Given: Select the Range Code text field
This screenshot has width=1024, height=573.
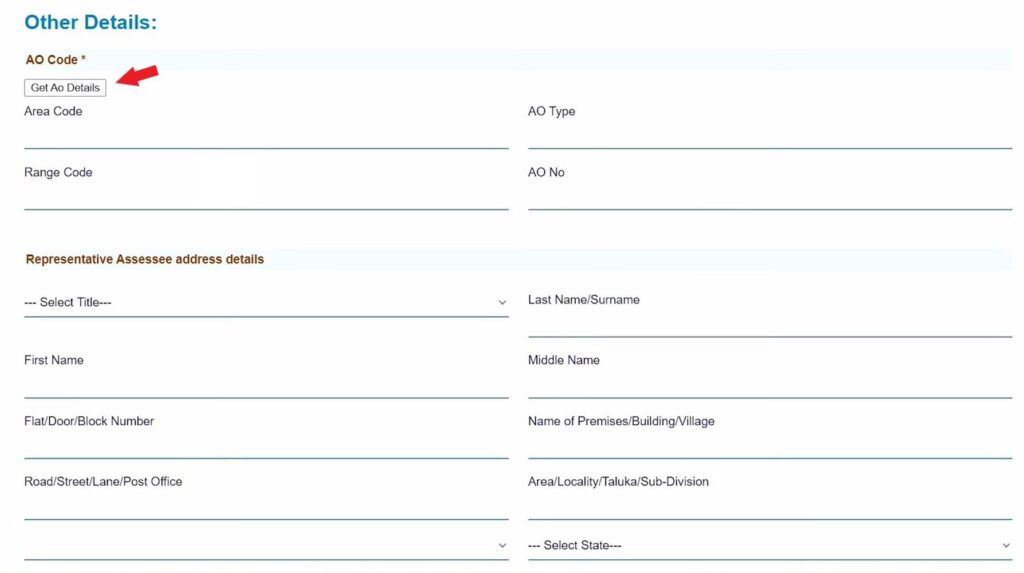Looking at the screenshot, I should 265,196.
